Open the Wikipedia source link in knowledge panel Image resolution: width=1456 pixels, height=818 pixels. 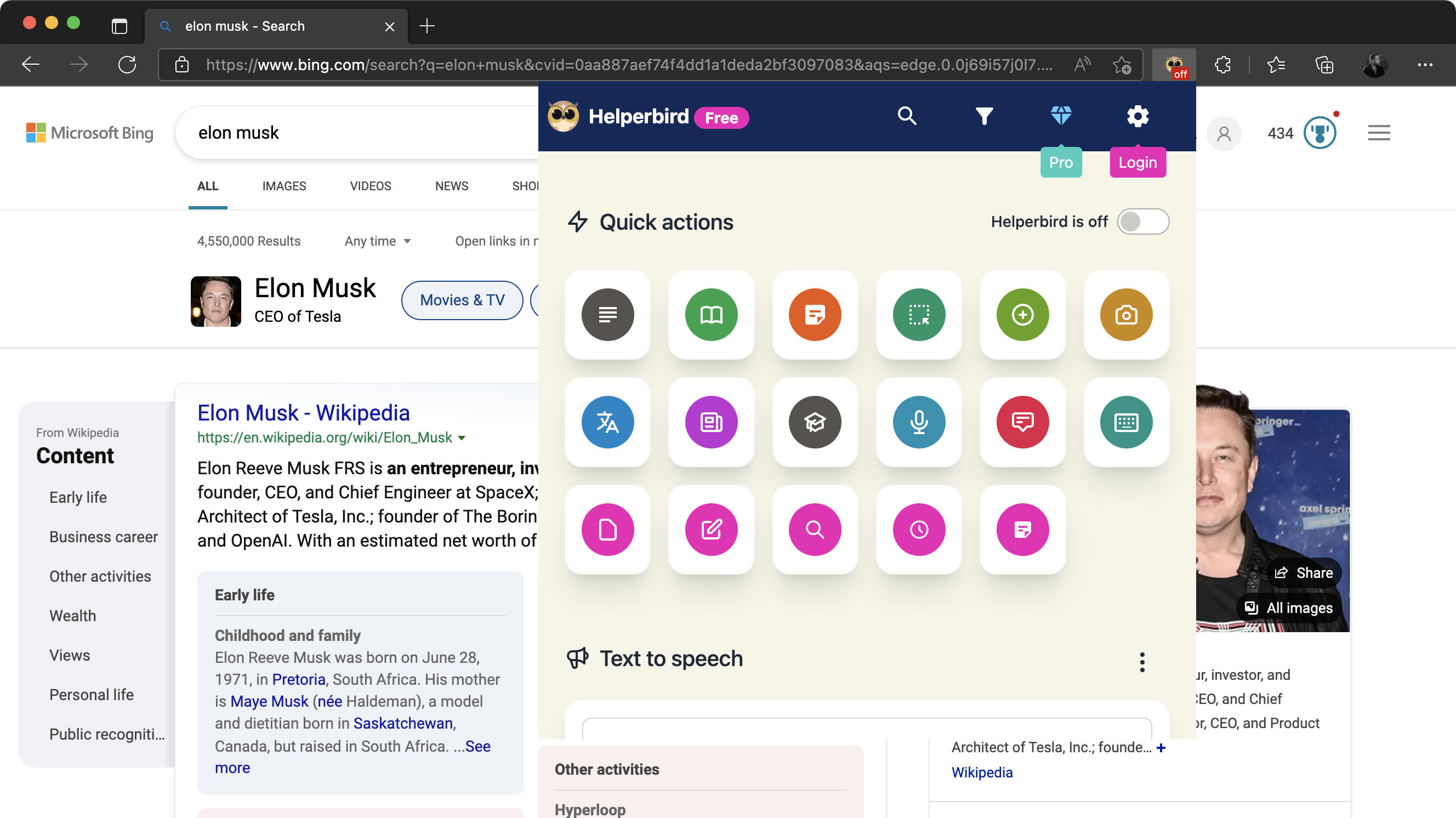click(x=982, y=773)
